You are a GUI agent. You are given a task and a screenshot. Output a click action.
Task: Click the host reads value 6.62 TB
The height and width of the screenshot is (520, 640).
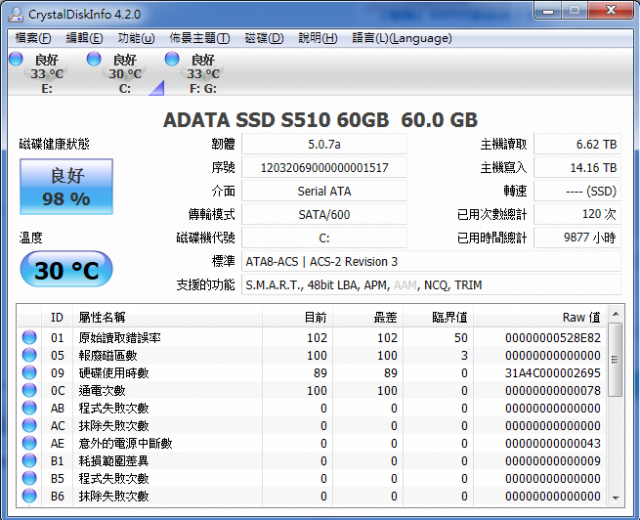coord(577,144)
